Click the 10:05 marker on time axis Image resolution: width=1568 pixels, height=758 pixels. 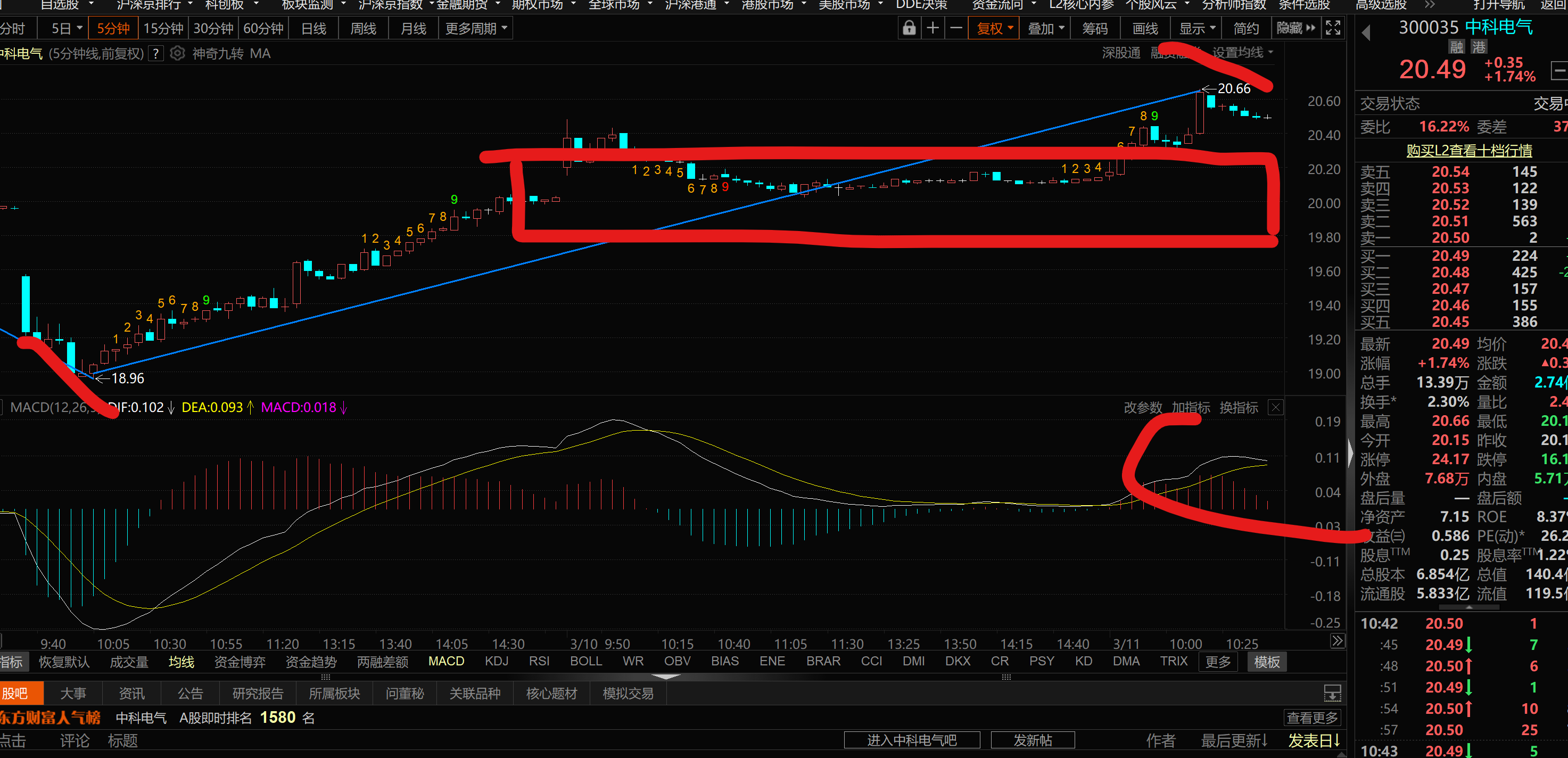click(x=113, y=644)
